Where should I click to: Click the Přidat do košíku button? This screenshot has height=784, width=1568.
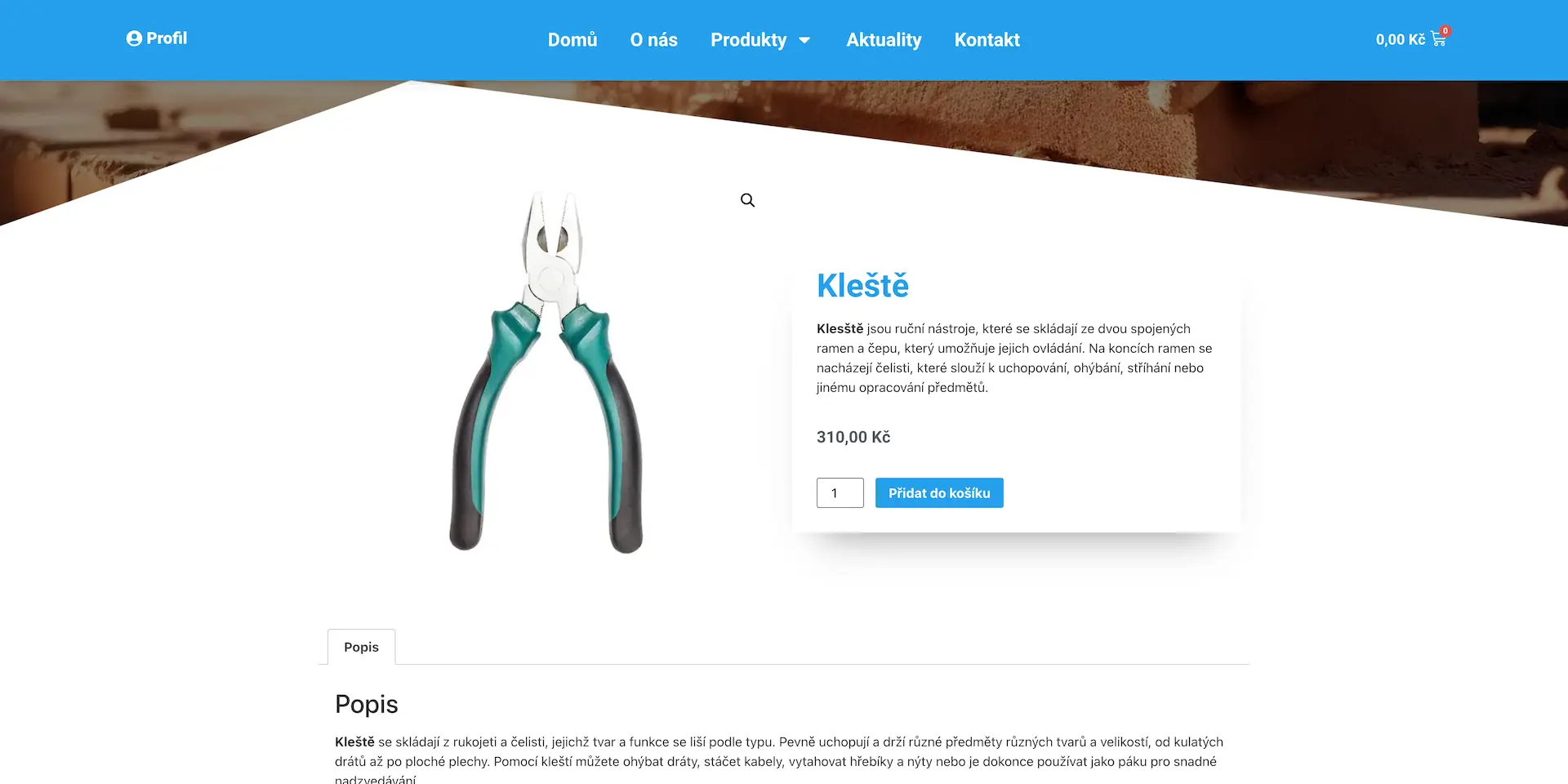coord(939,492)
